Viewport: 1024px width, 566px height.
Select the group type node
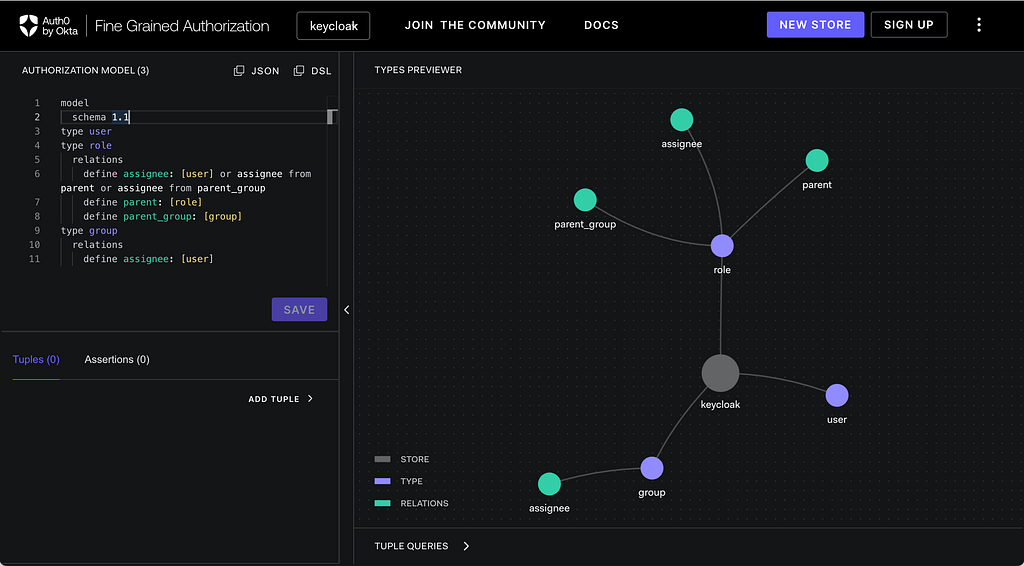coord(652,468)
